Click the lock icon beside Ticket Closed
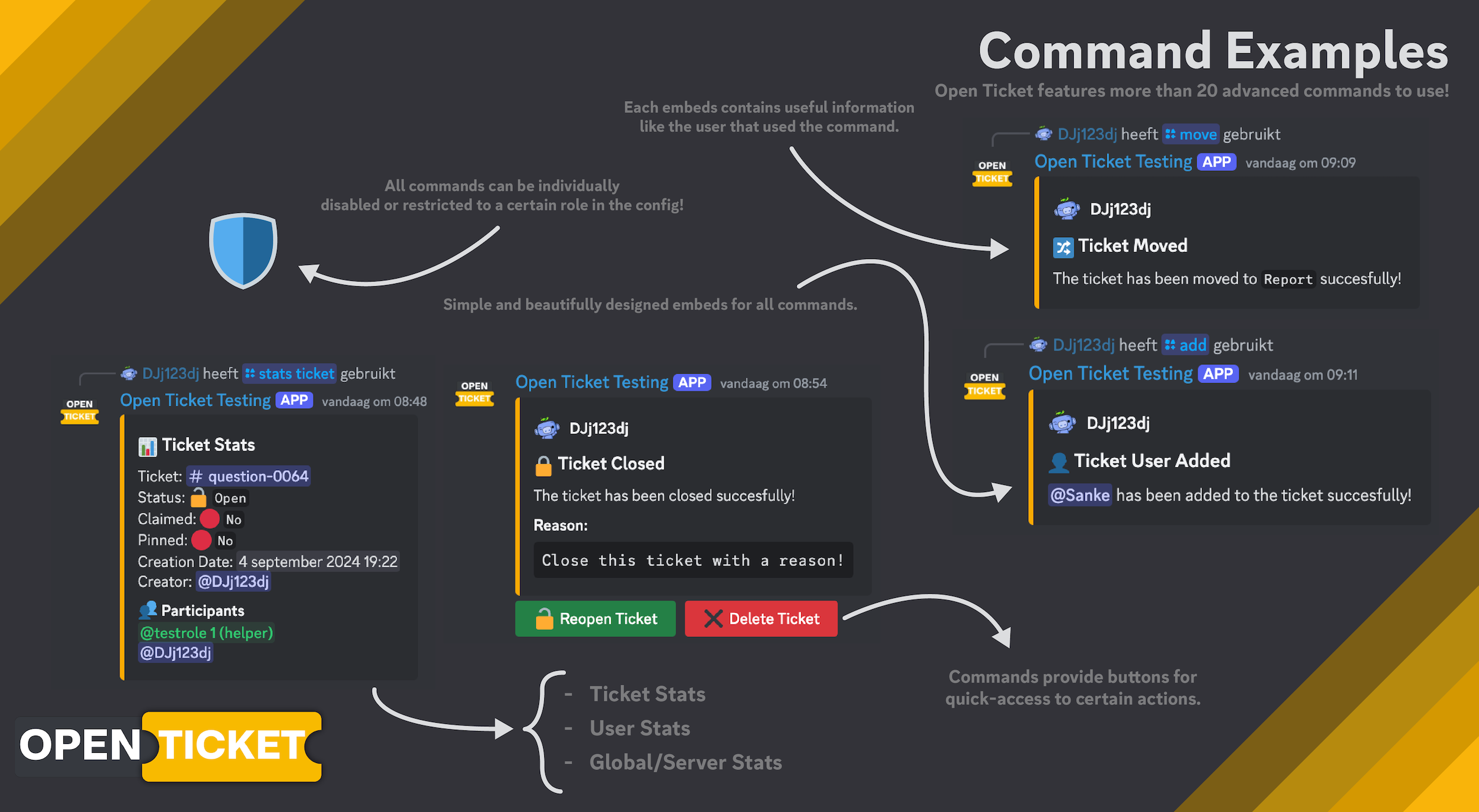The image size is (1479, 812). 543,465
